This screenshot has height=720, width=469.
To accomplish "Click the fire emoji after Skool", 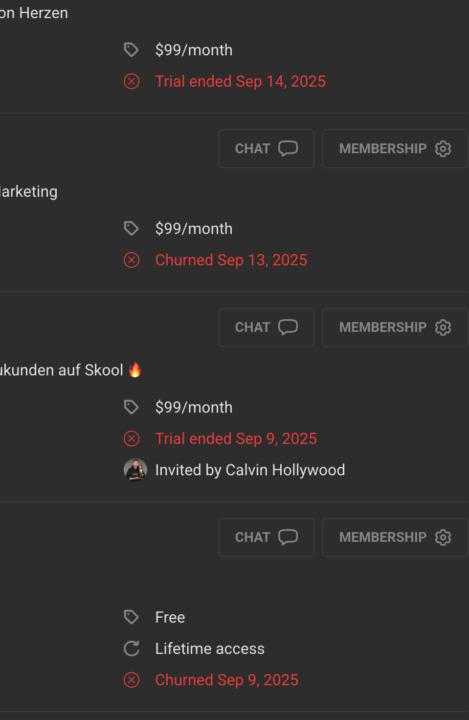I will pos(135,370).
